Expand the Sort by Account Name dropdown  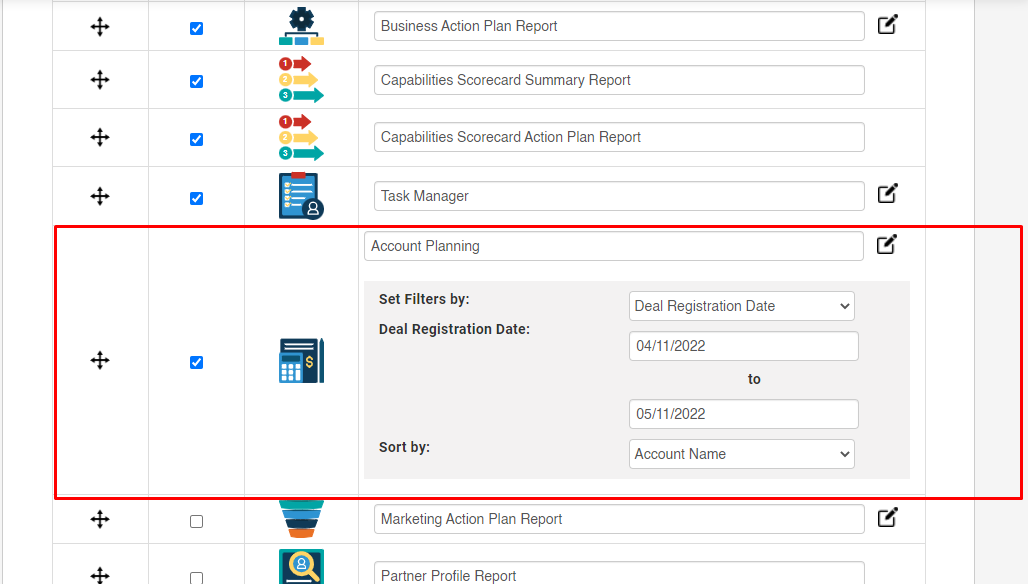(x=741, y=454)
